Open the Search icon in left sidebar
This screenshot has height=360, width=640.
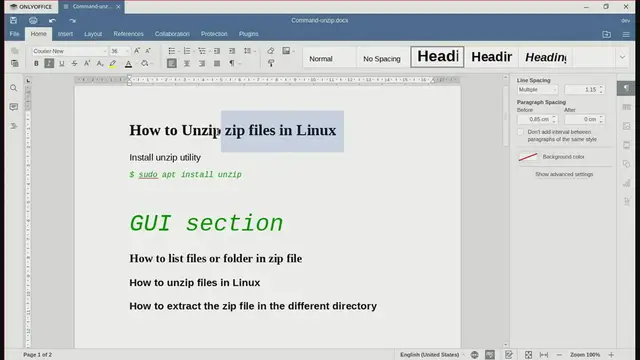[x=13, y=88]
